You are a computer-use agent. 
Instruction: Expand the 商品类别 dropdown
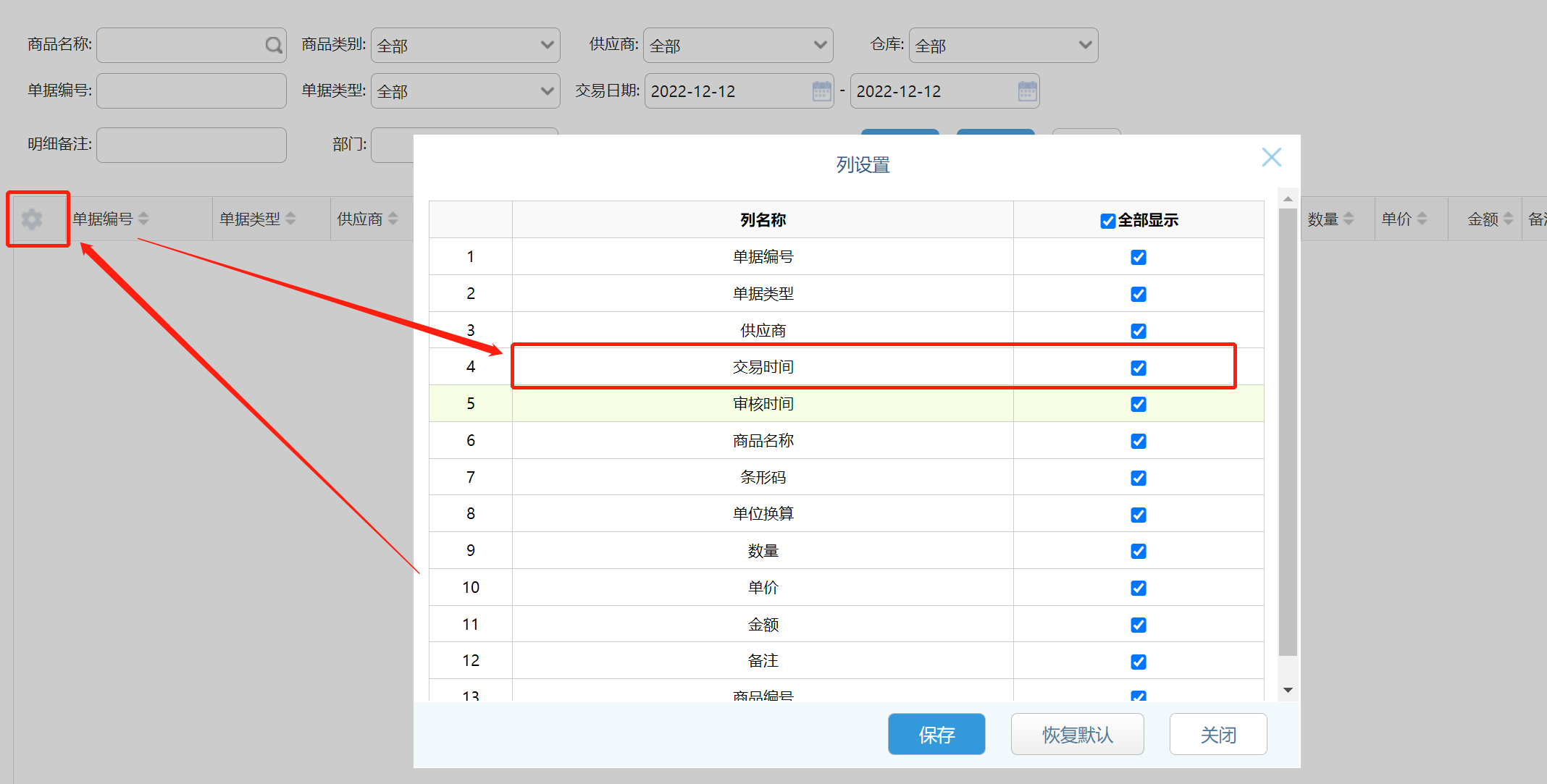coord(547,46)
